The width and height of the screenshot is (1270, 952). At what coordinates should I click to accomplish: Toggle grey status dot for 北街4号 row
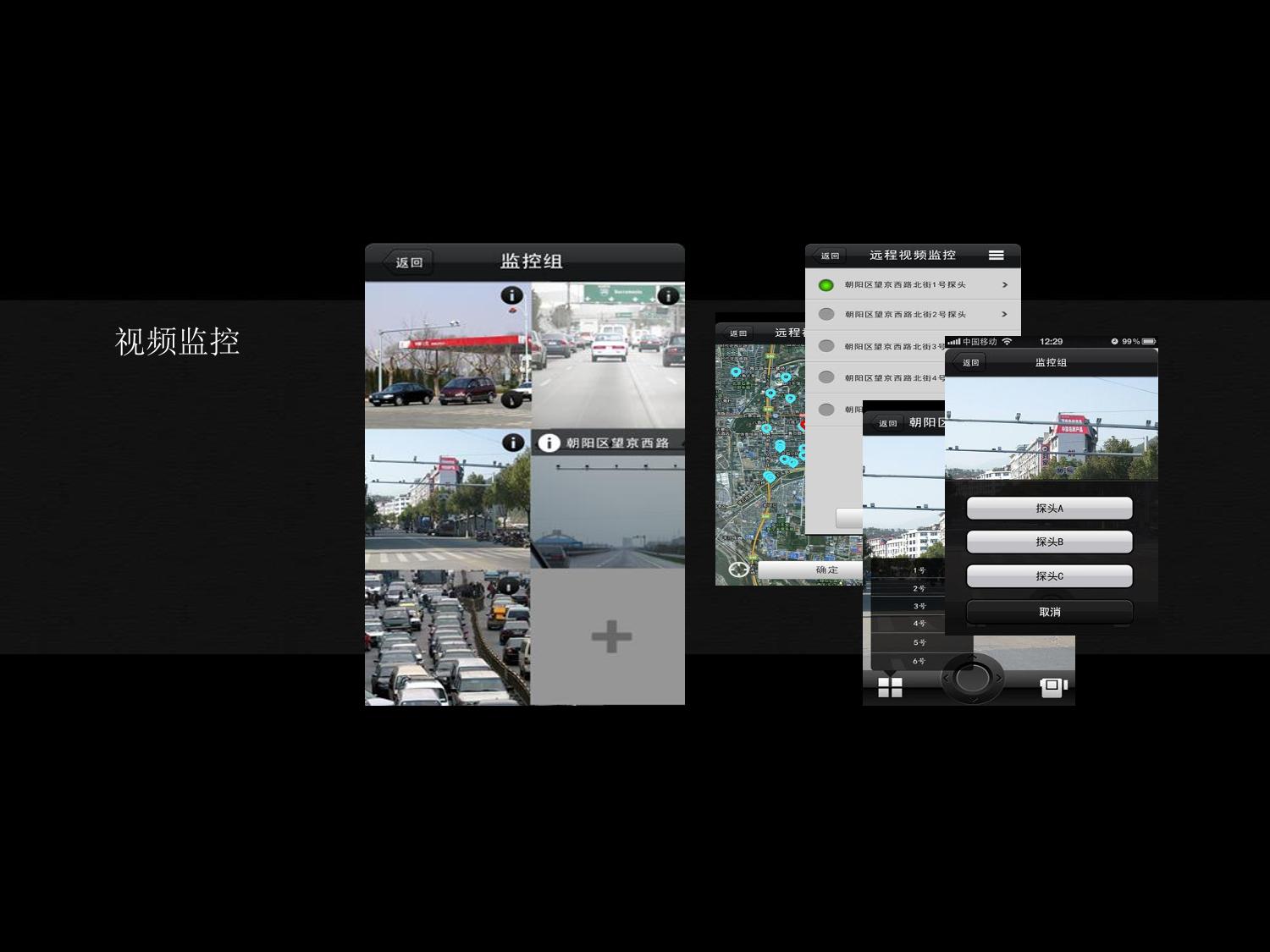click(x=826, y=377)
